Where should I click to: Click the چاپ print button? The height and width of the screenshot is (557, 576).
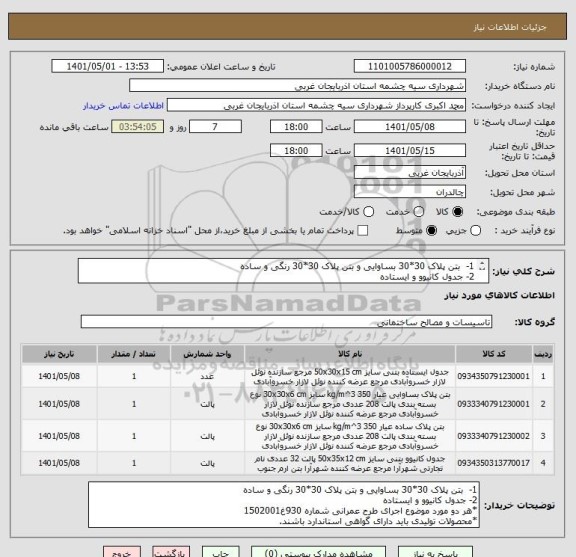point(221,552)
